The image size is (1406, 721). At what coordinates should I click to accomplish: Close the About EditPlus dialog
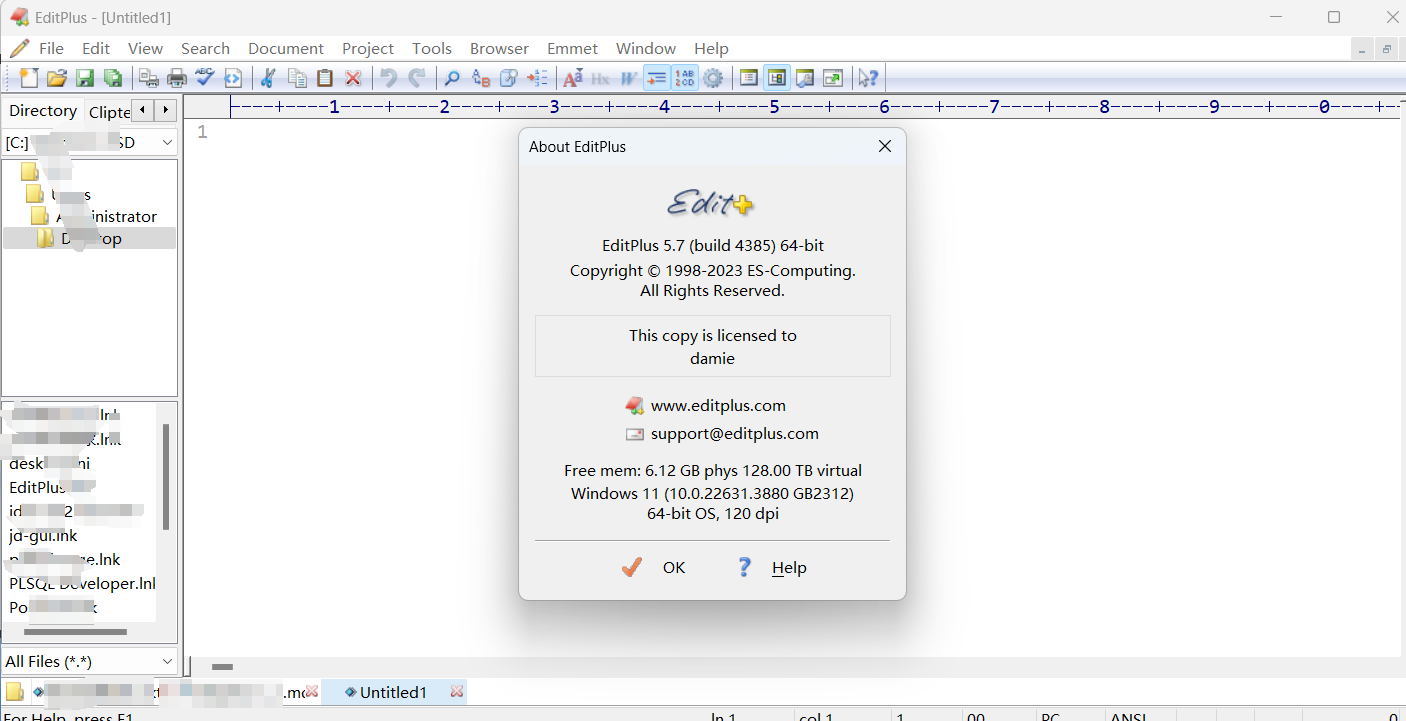[884, 146]
